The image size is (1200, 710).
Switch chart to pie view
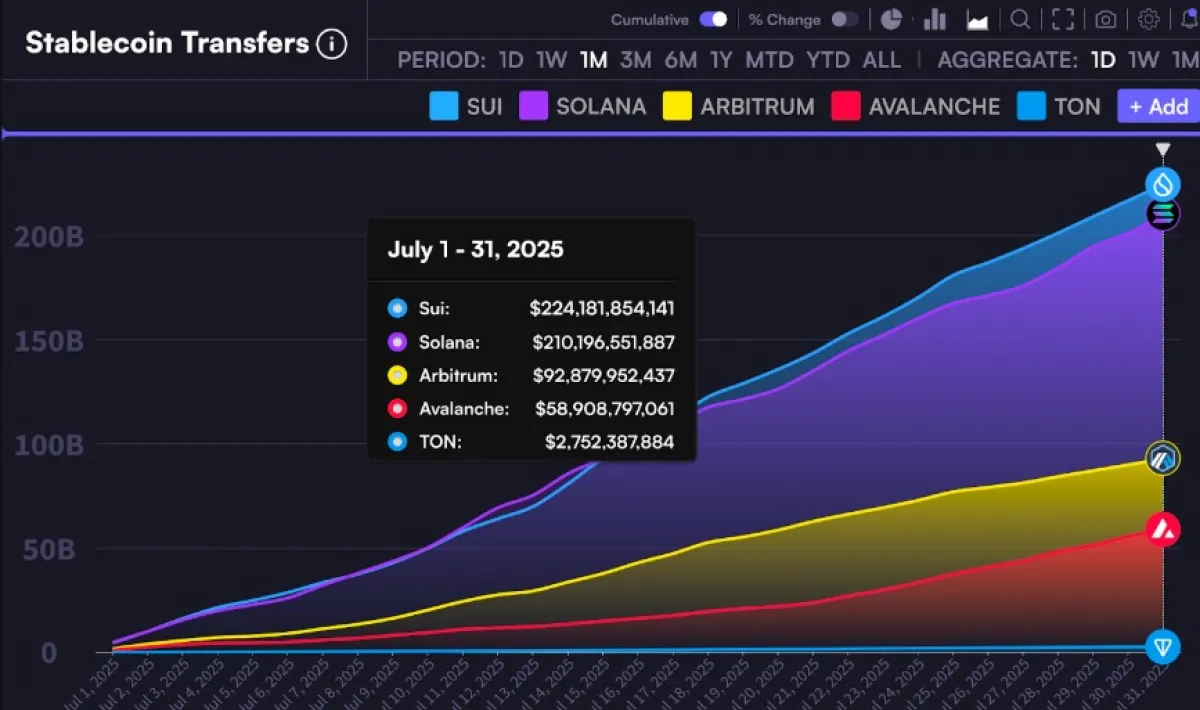pyautogui.click(x=891, y=19)
